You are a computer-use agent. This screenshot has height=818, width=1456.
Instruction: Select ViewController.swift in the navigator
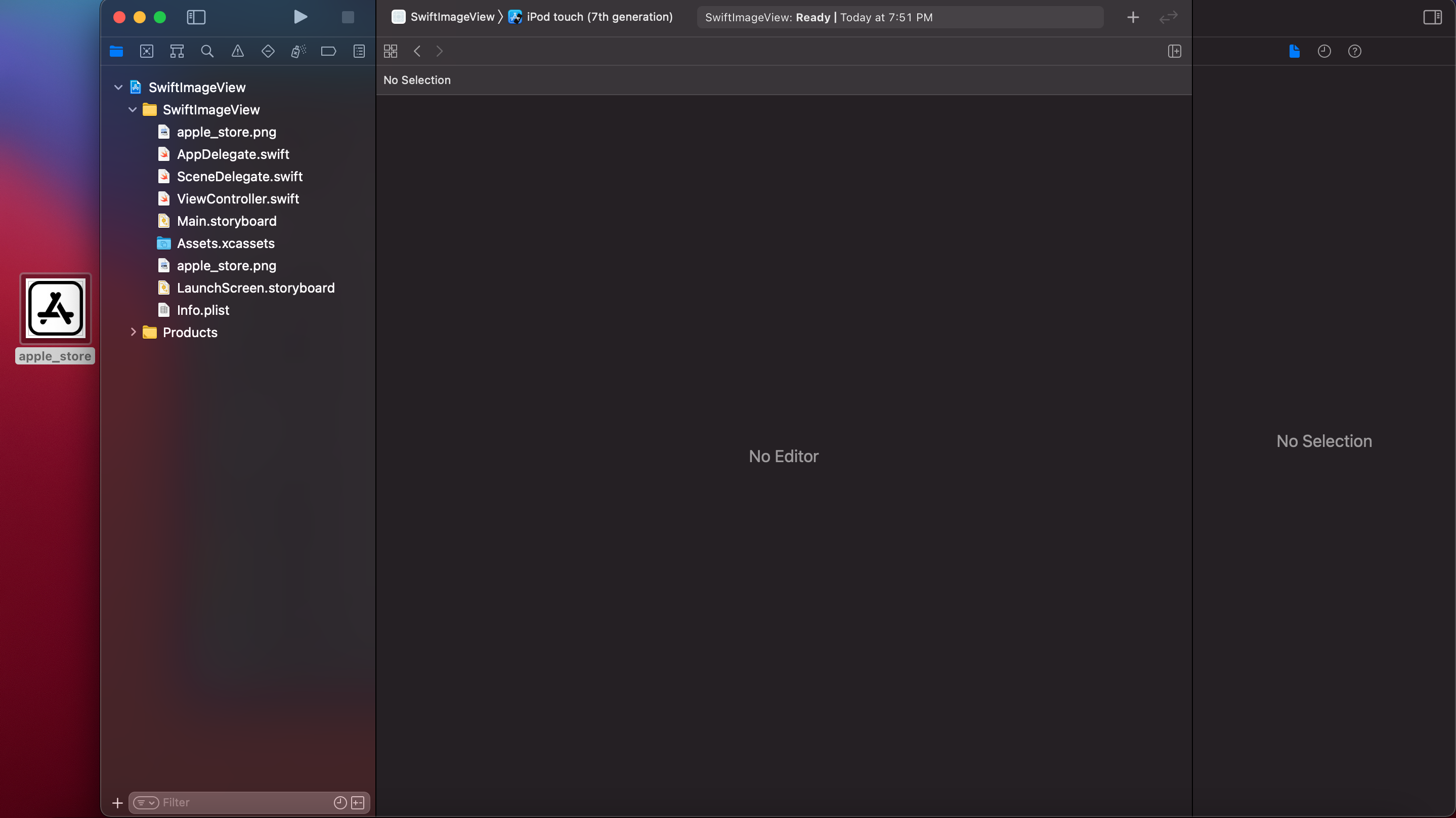(237, 198)
